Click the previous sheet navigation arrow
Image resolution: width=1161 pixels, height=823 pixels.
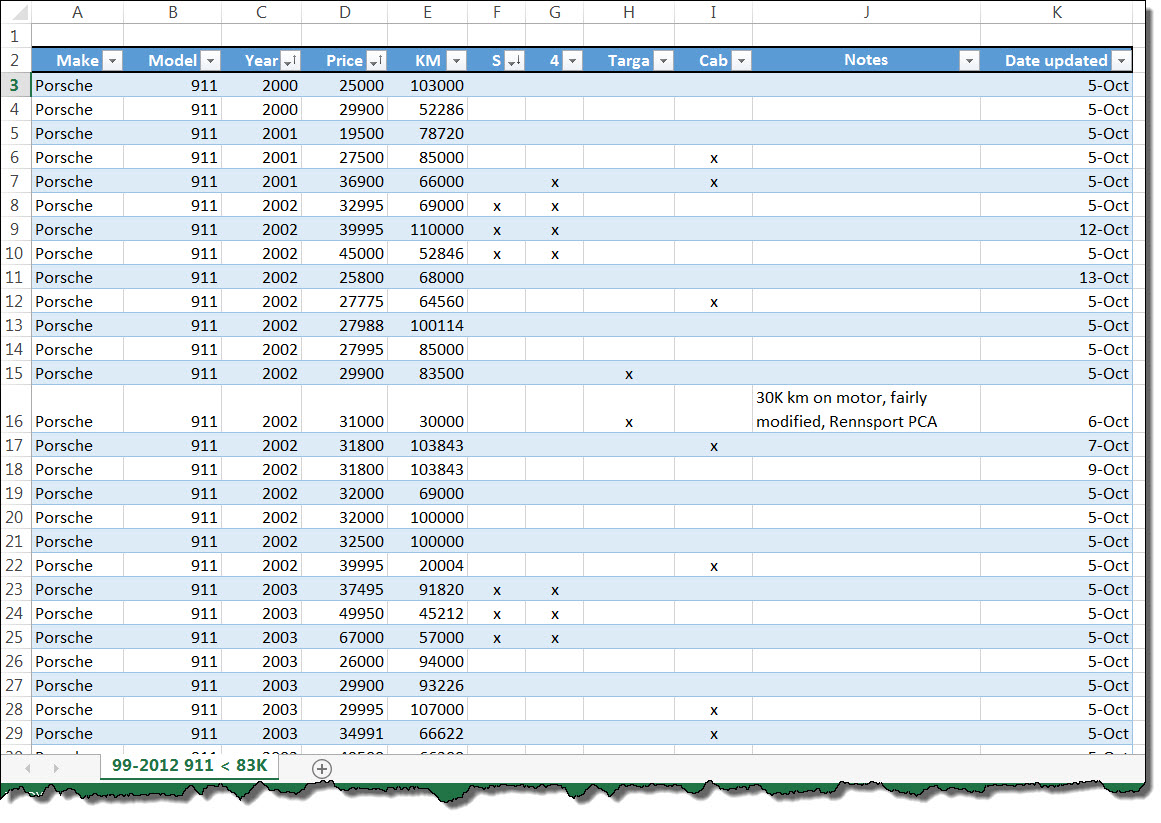(x=27, y=768)
